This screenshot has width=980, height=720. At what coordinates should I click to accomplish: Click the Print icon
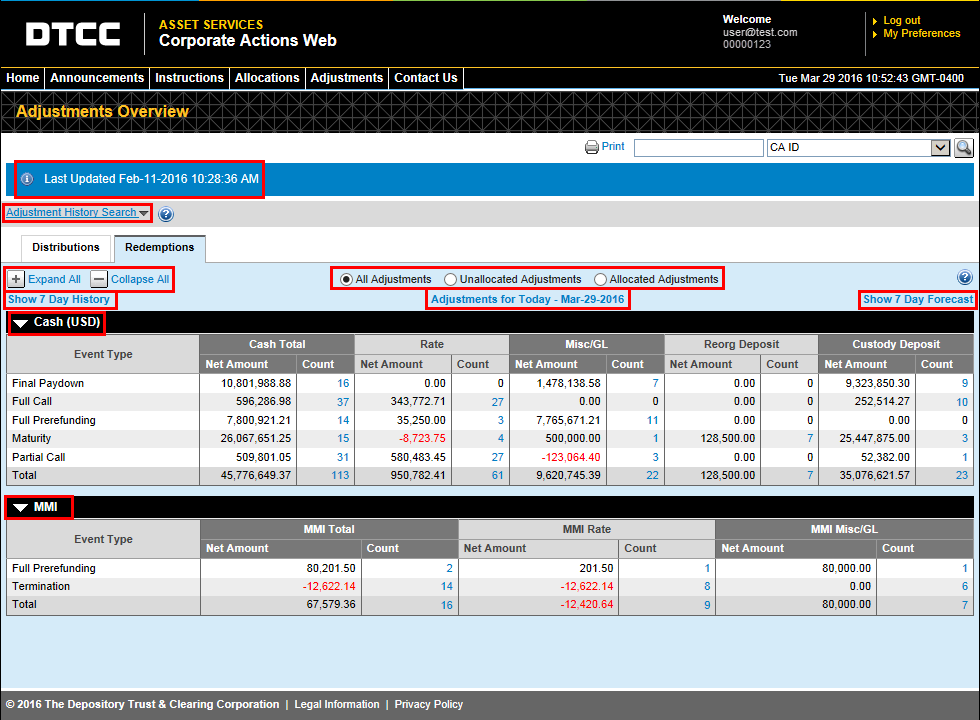tap(592, 147)
